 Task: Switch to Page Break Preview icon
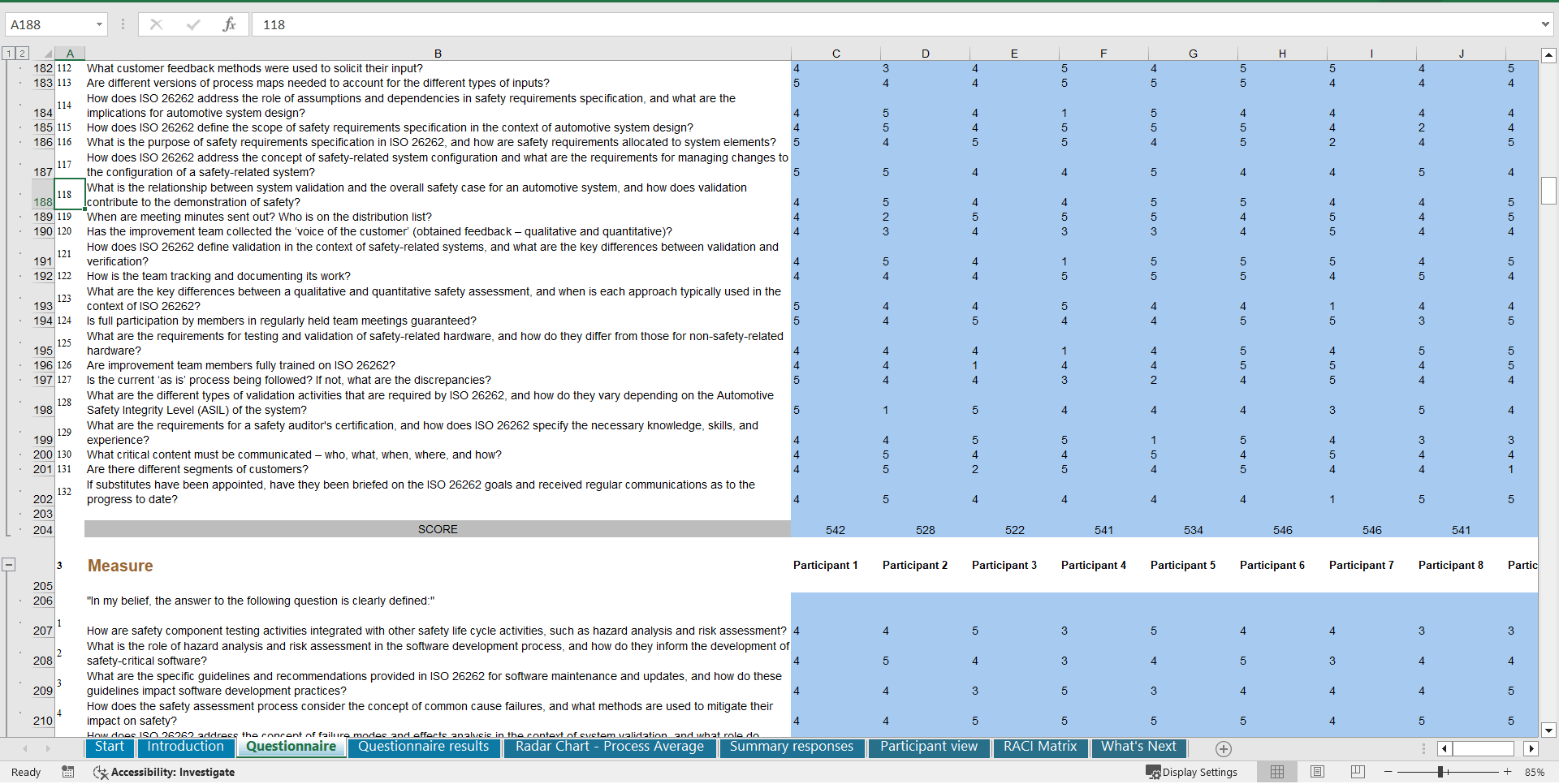[x=1358, y=772]
